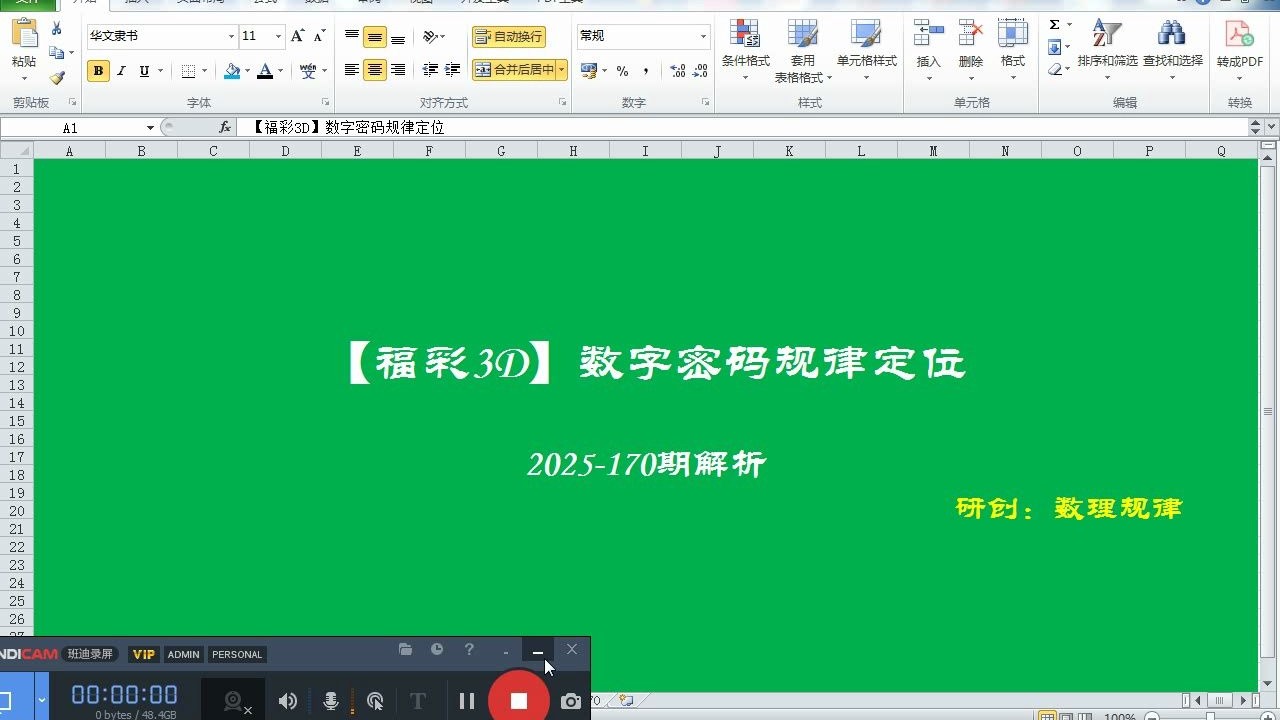Open 套用表格格式 table formats
The width and height of the screenshot is (1280, 720).
pyautogui.click(x=802, y=50)
